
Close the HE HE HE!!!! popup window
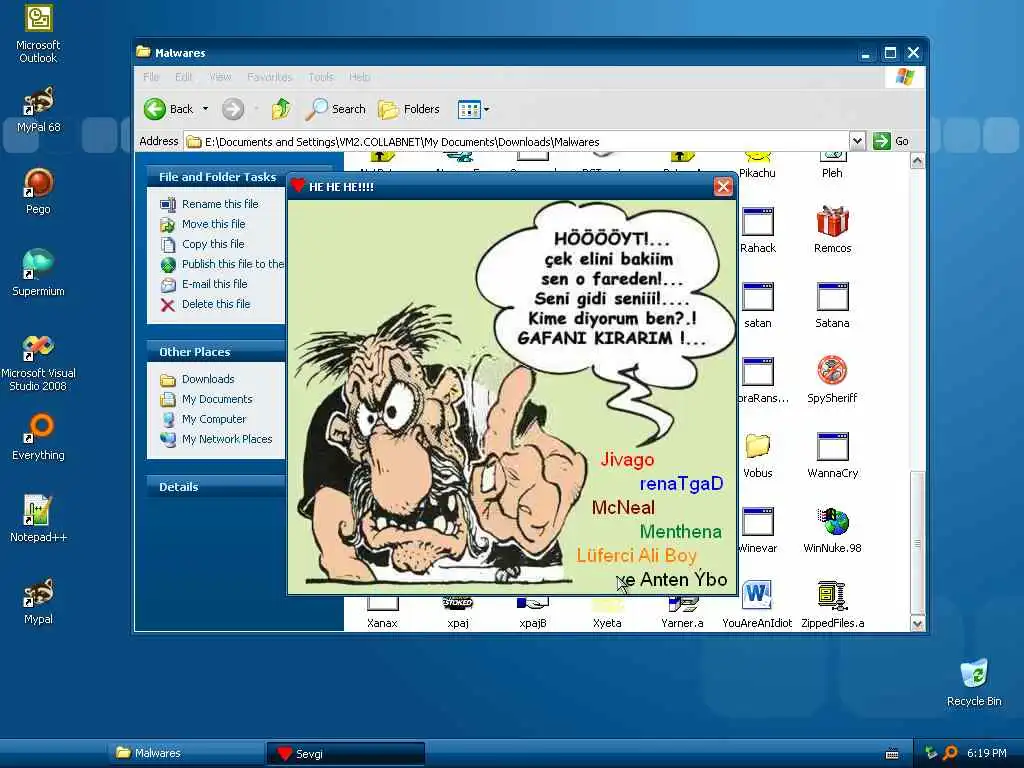pos(723,187)
